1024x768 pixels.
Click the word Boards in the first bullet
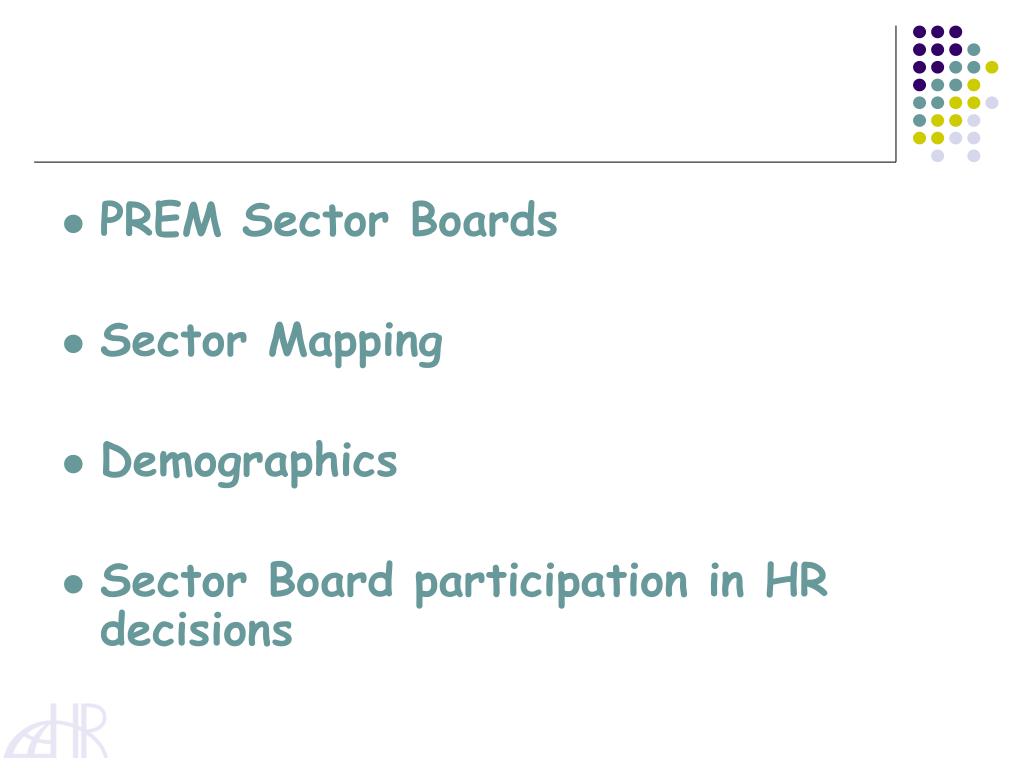coord(484,219)
